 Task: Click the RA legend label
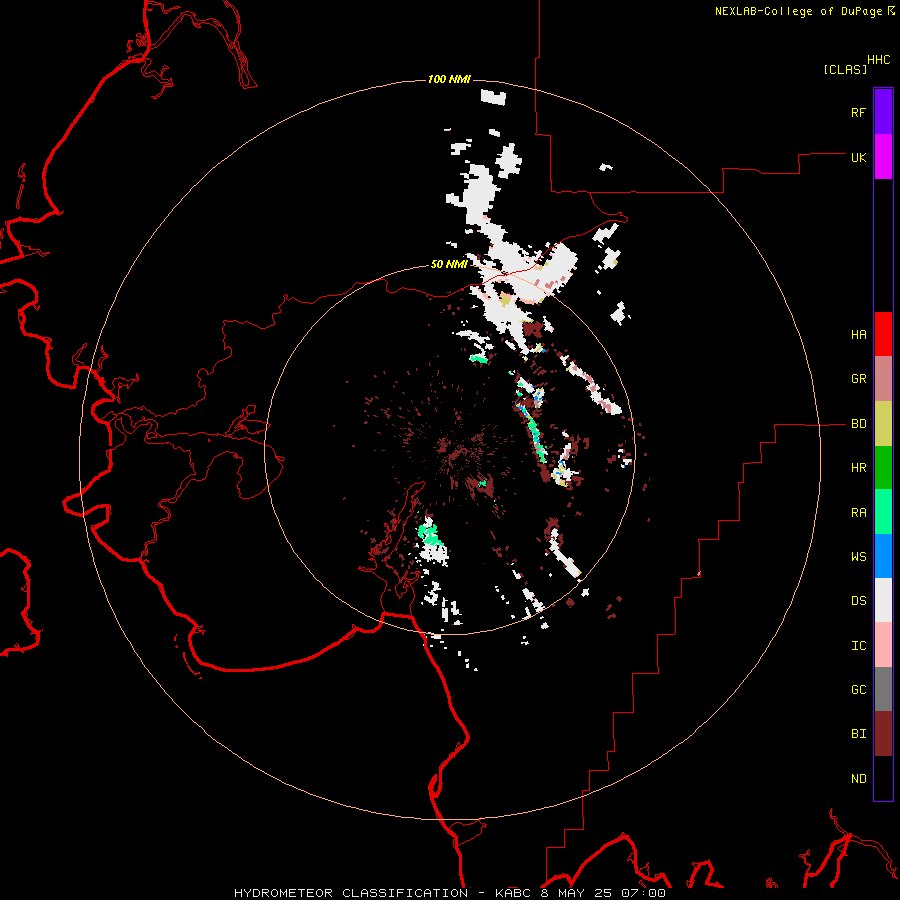click(x=858, y=513)
